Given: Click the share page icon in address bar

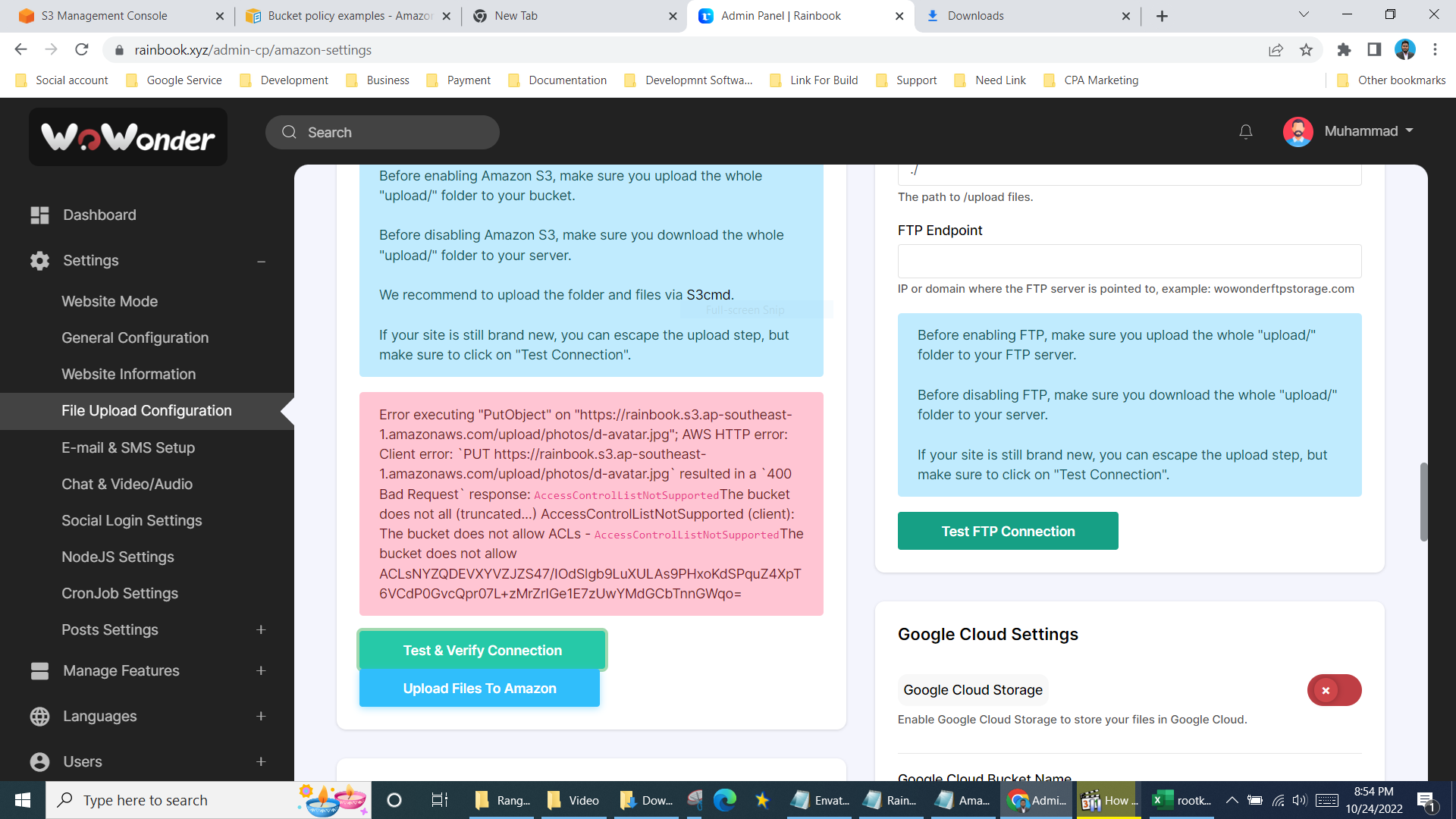Looking at the screenshot, I should [x=1276, y=50].
